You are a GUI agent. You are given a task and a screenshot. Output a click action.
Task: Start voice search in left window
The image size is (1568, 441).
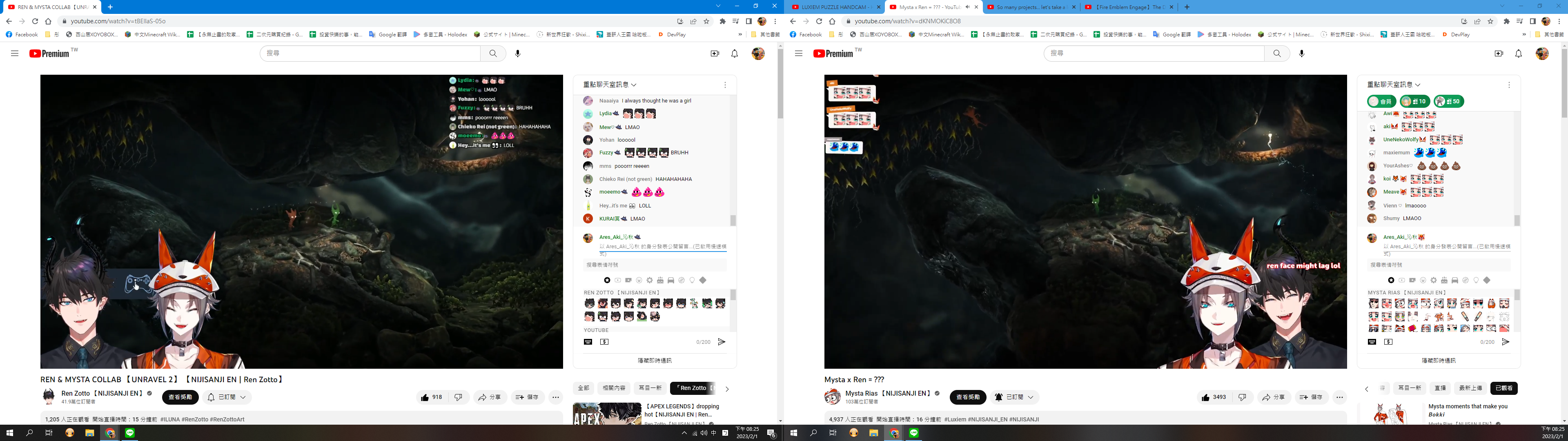518,53
